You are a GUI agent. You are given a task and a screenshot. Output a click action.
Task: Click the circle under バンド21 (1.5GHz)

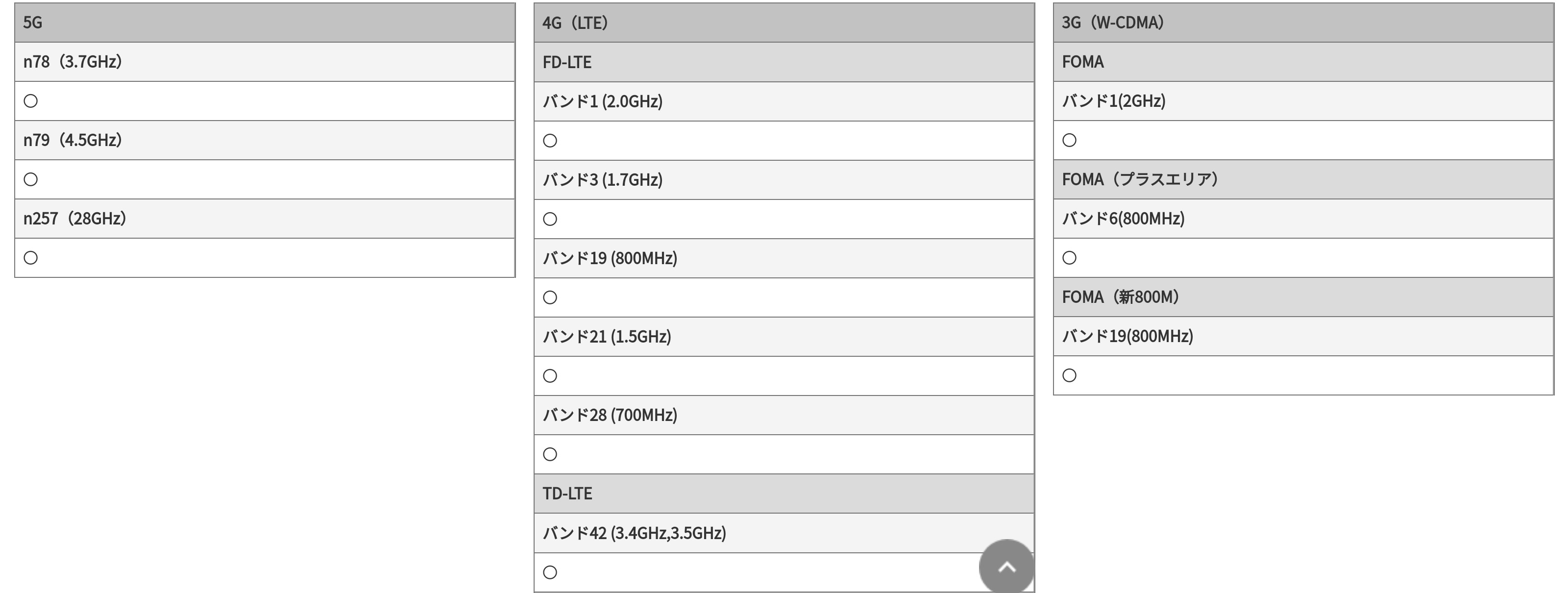[x=550, y=376]
